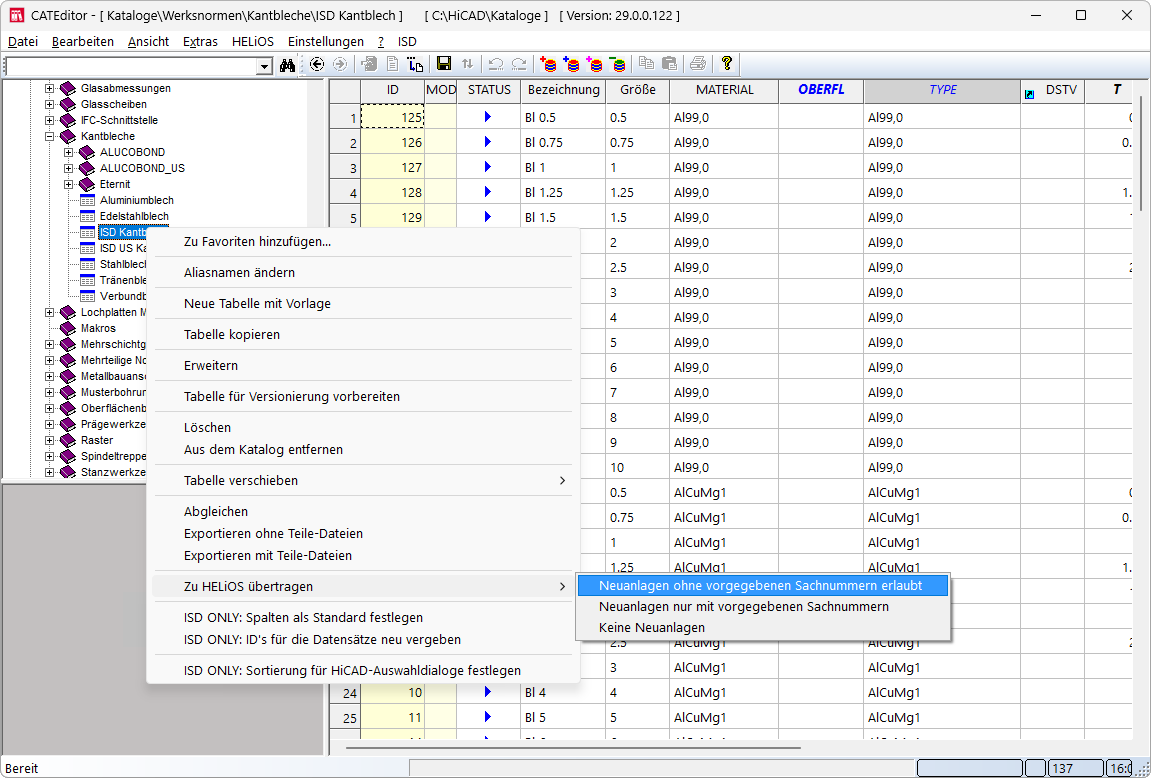Click the Save floppy disk icon
The image size is (1151, 778).
[x=444, y=64]
